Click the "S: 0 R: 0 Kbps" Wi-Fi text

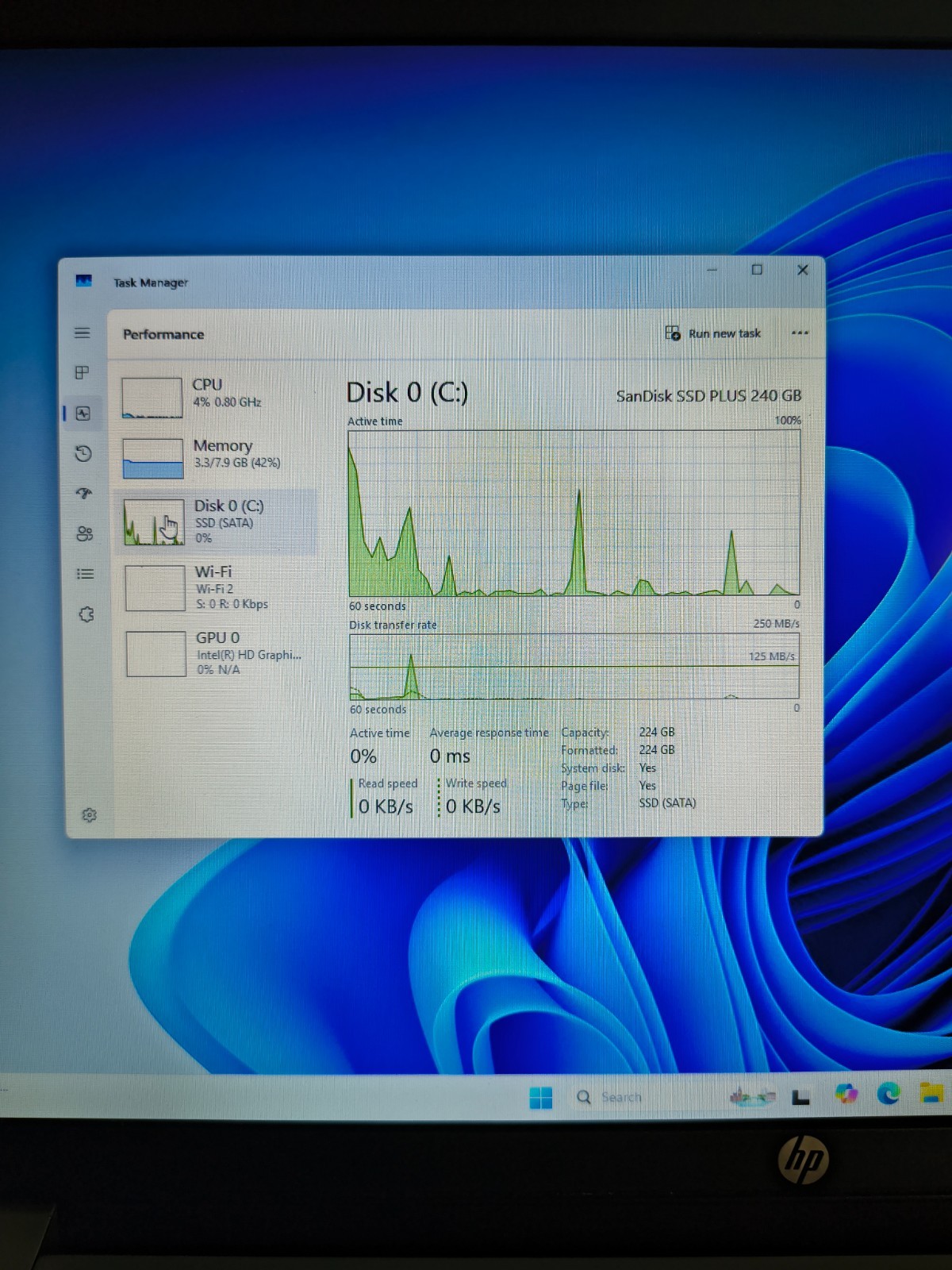coord(232,604)
